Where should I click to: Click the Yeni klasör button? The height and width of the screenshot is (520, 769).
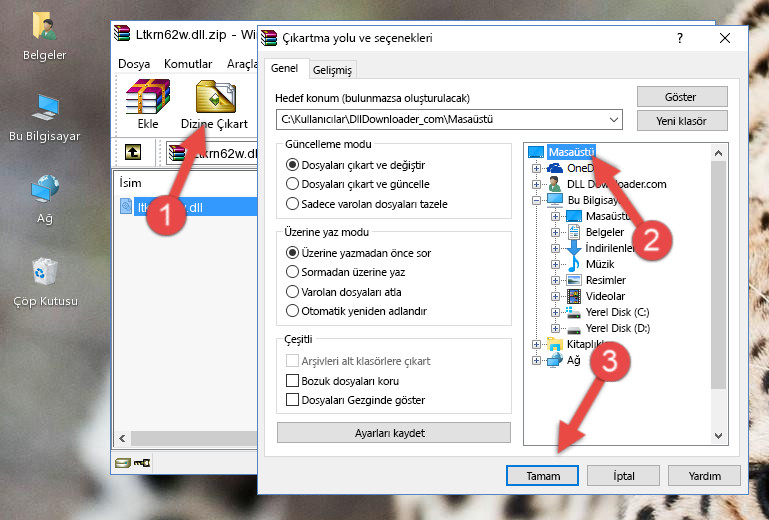(x=682, y=121)
